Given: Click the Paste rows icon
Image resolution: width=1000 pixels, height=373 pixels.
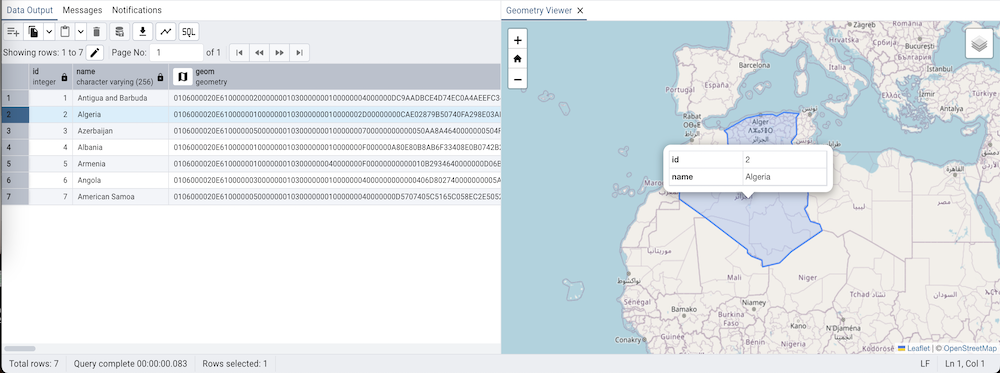Looking at the screenshot, I should pyautogui.click(x=65, y=32).
